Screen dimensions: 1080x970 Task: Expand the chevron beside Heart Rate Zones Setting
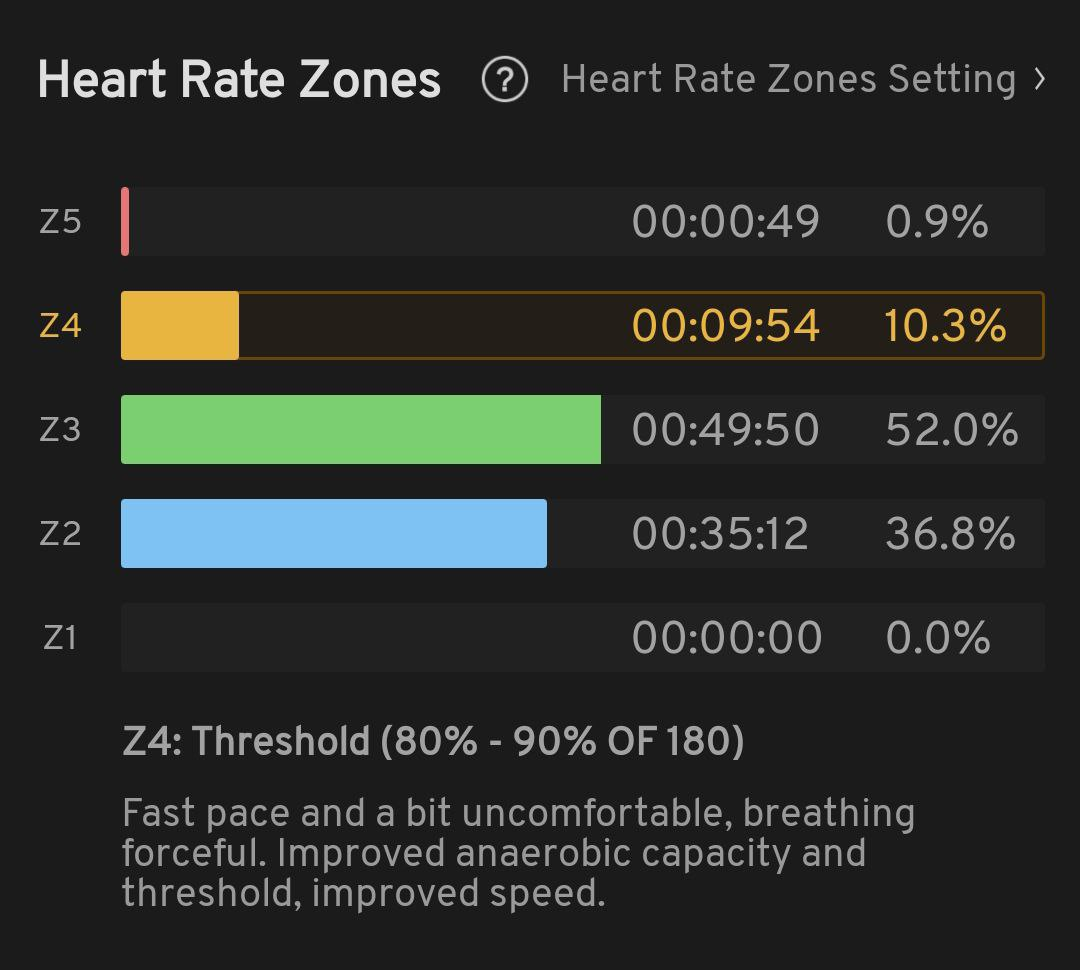pos(1040,79)
